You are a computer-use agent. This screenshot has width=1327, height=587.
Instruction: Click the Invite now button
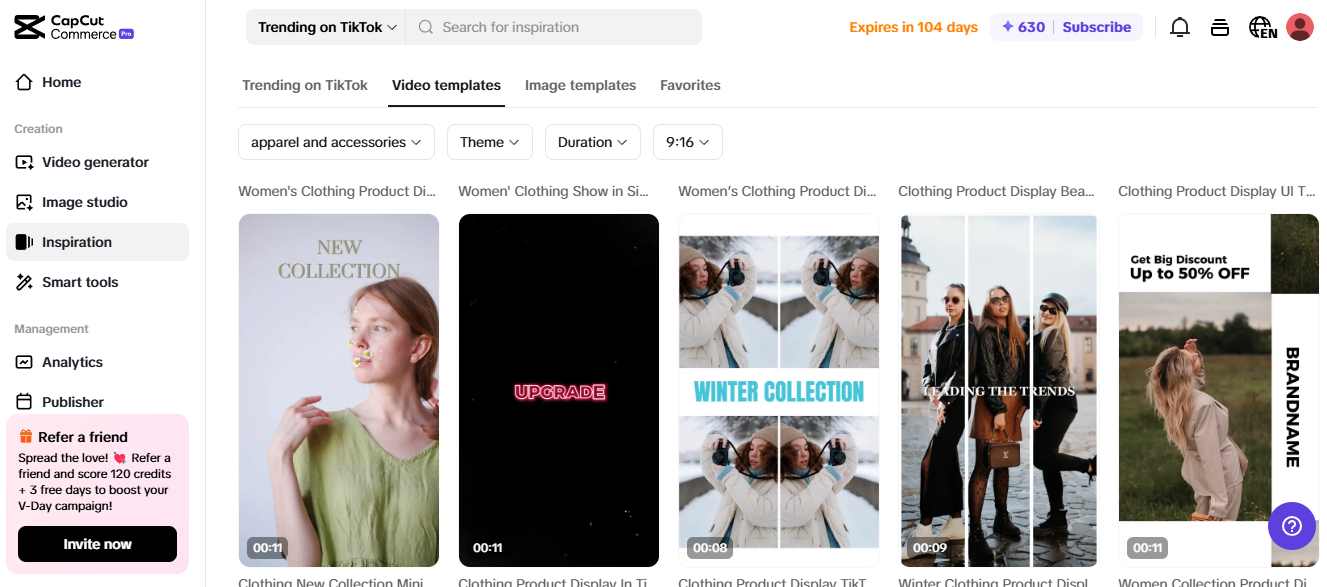[97, 544]
